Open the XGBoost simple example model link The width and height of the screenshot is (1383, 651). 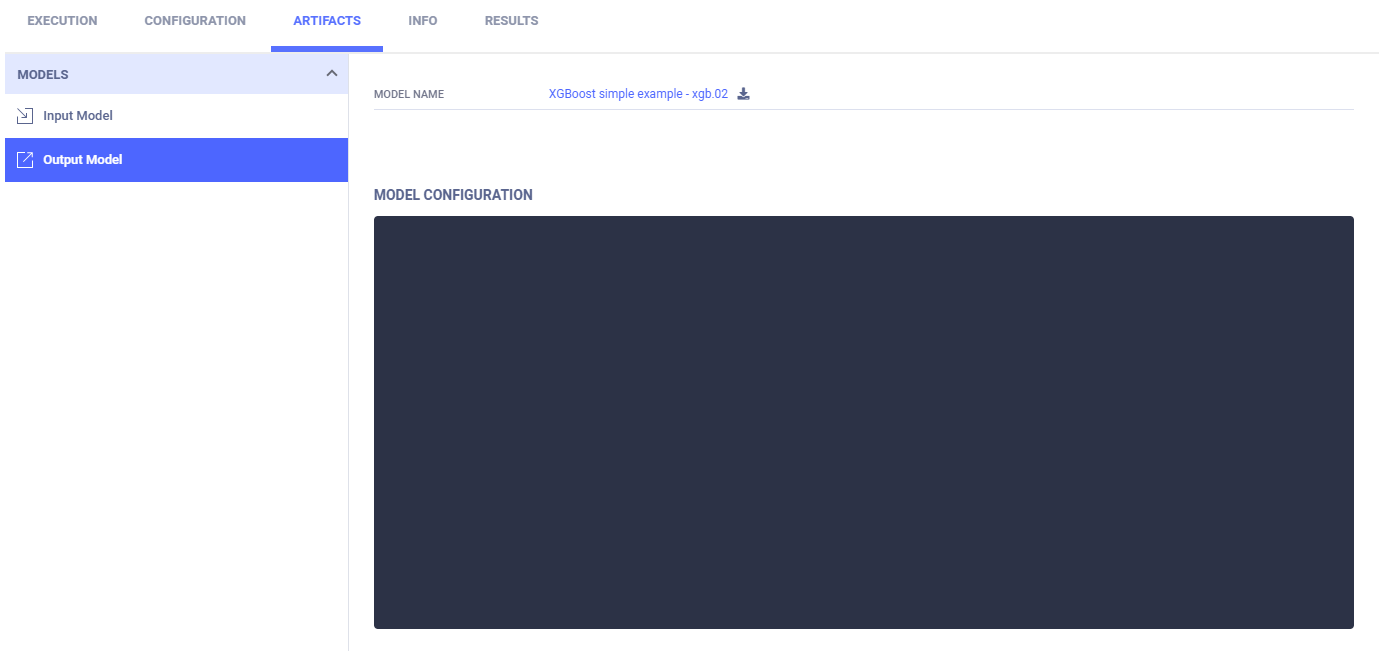pos(638,94)
